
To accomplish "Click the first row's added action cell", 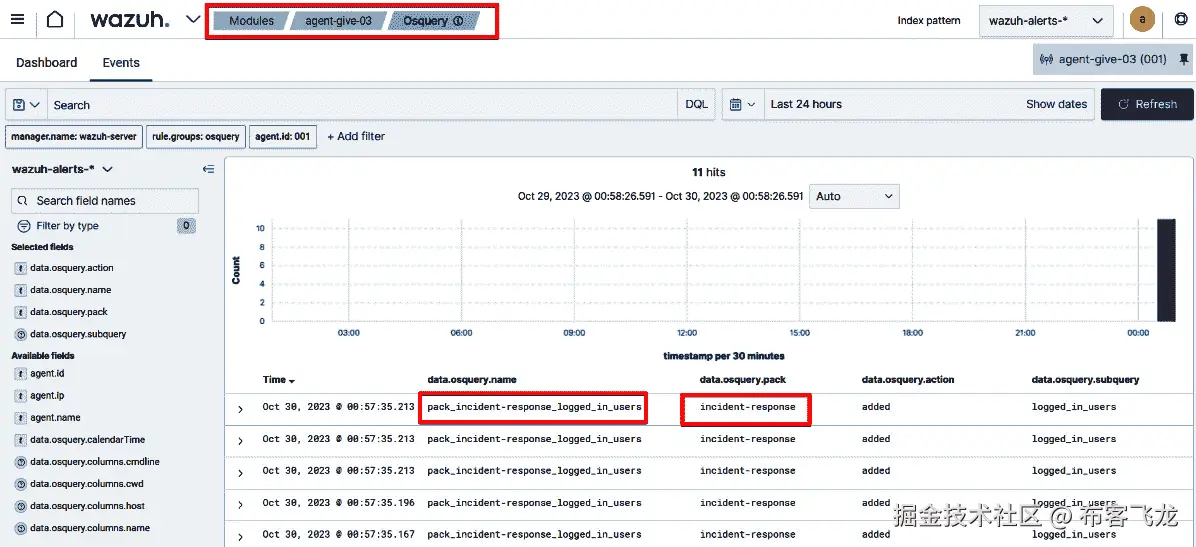I will point(876,407).
